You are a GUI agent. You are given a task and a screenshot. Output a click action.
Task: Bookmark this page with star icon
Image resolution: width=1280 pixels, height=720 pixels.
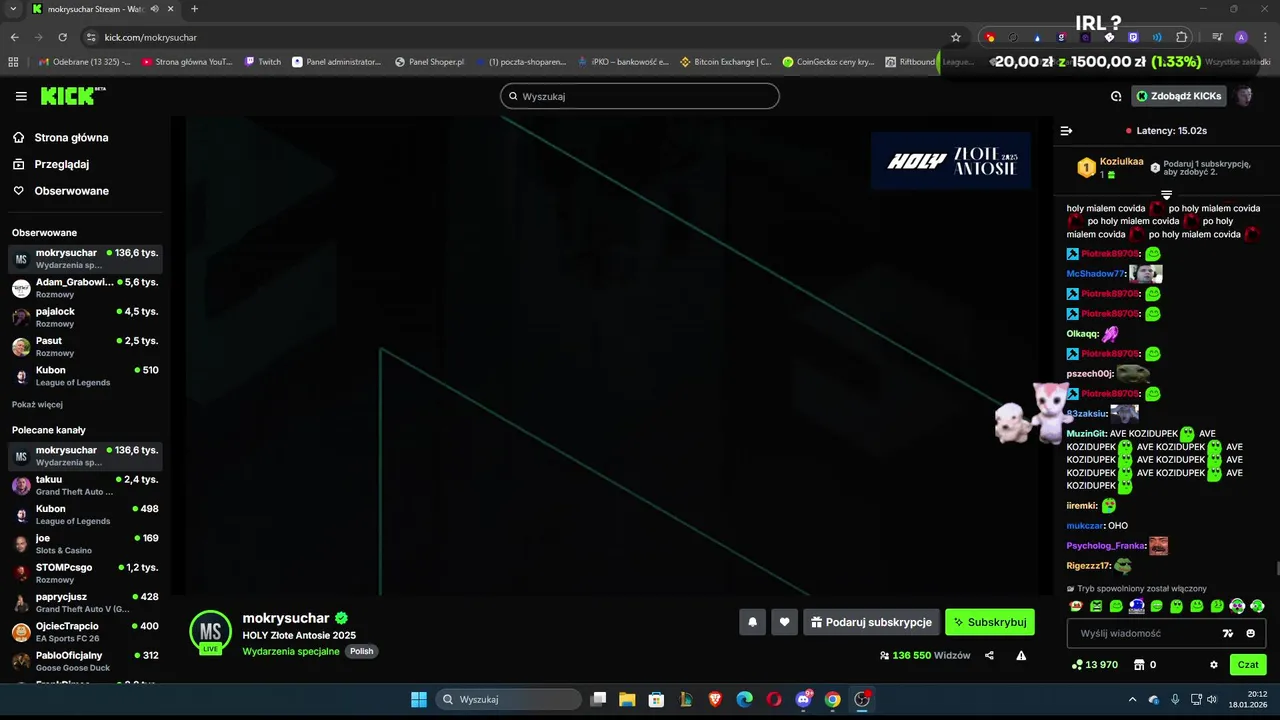956,37
